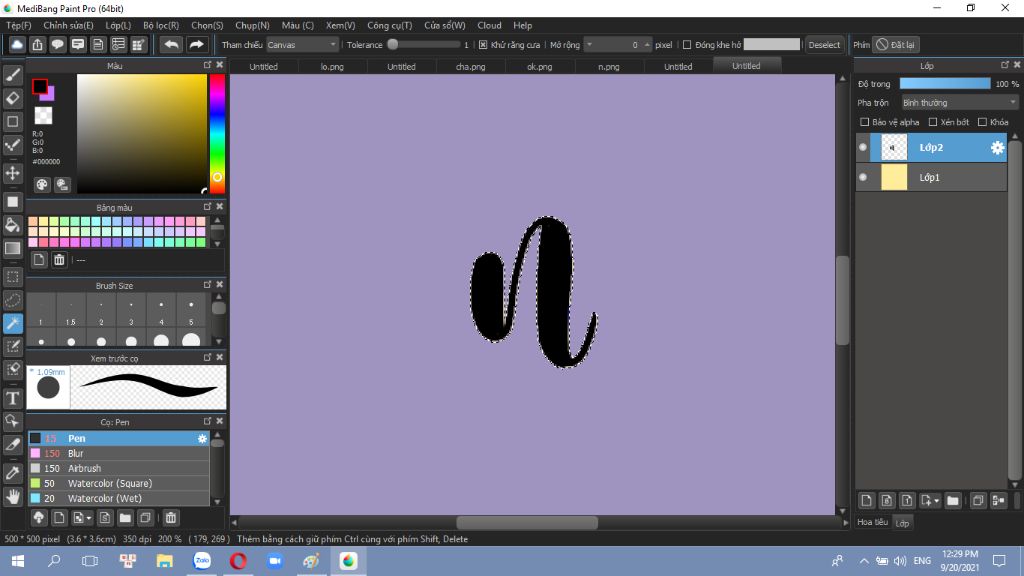Click the Deselect button
The height and width of the screenshot is (576, 1024).
tap(824, 45)
